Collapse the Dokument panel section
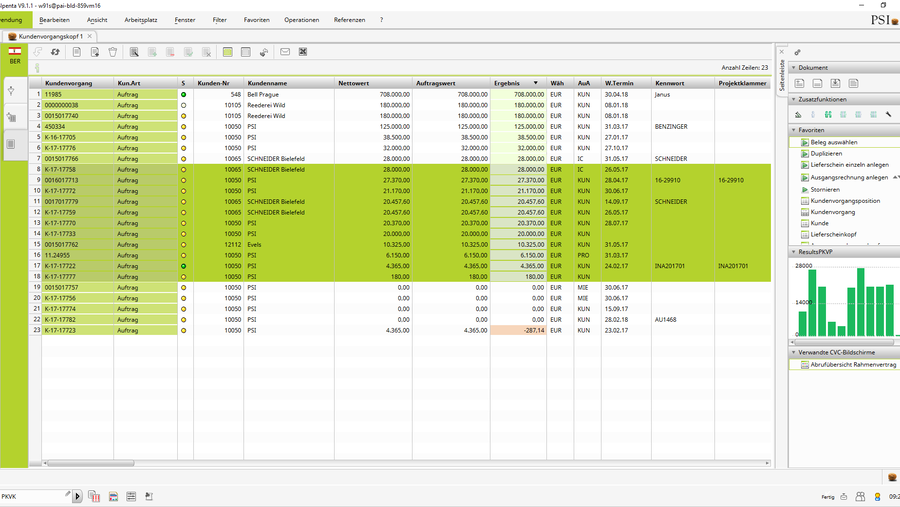 click(794, 67)
